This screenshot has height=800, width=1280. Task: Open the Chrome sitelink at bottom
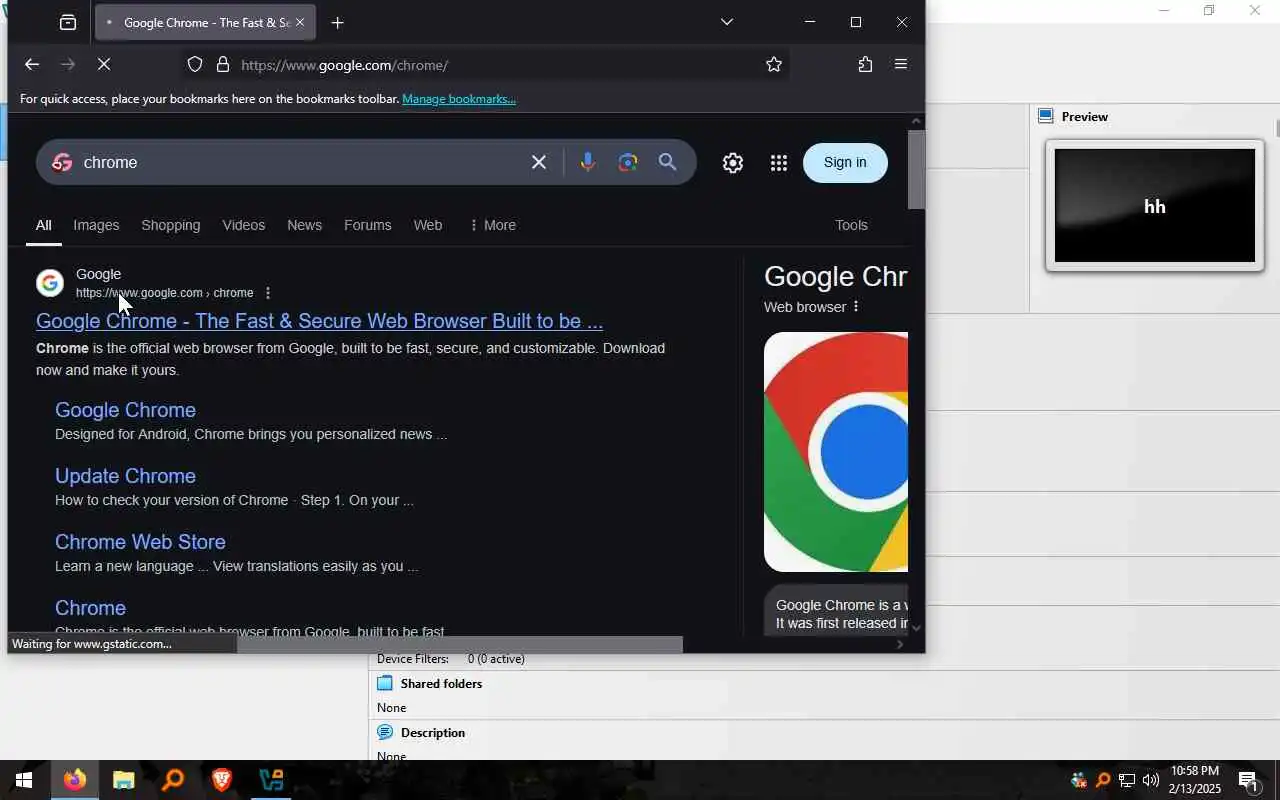90,608
